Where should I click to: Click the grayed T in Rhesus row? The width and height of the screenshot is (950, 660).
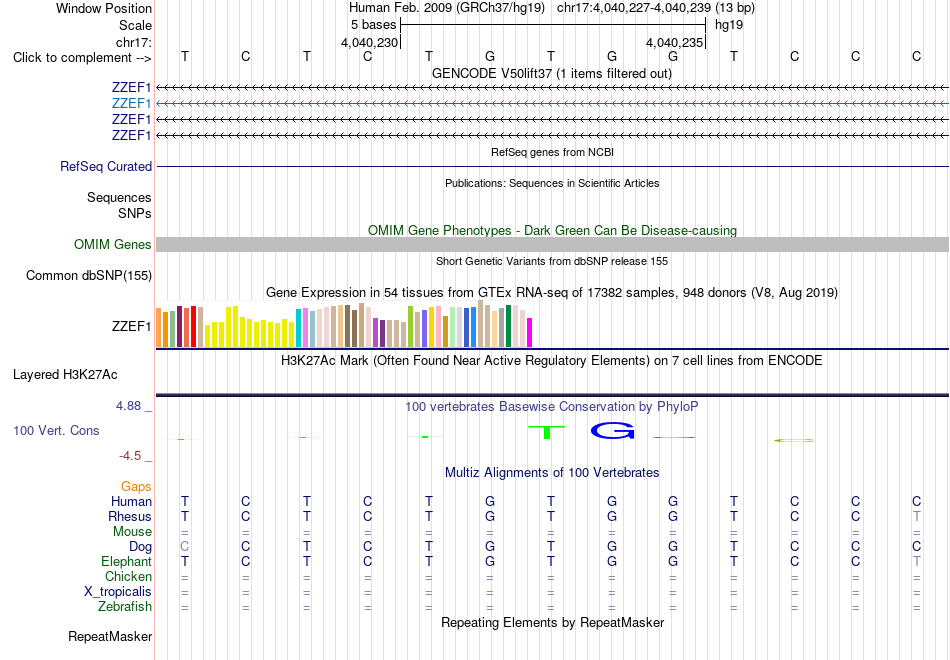(917, 516)
